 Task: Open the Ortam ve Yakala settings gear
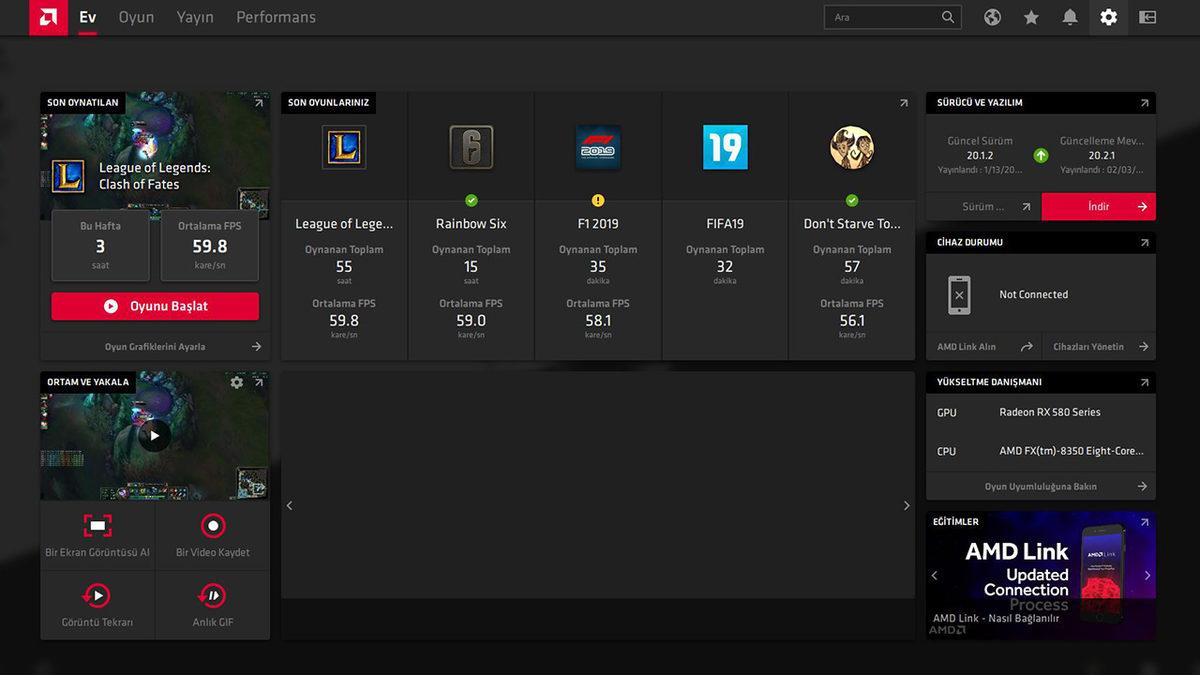[x=237, y=382]
